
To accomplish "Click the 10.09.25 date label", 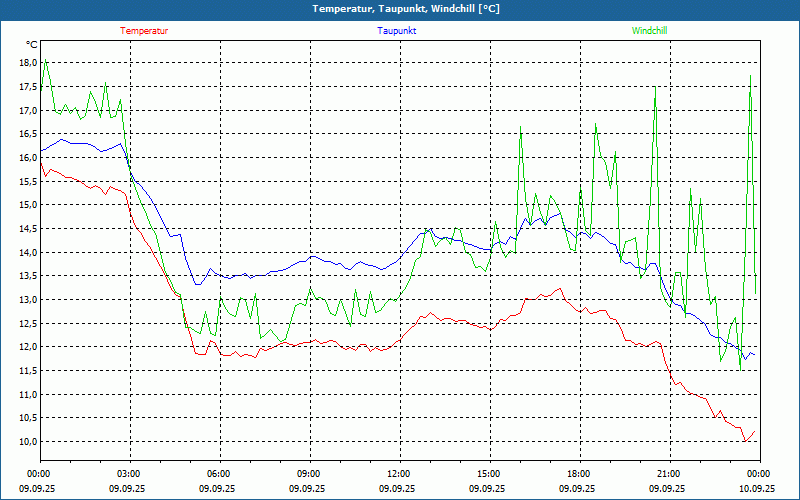I will [757, 488].
